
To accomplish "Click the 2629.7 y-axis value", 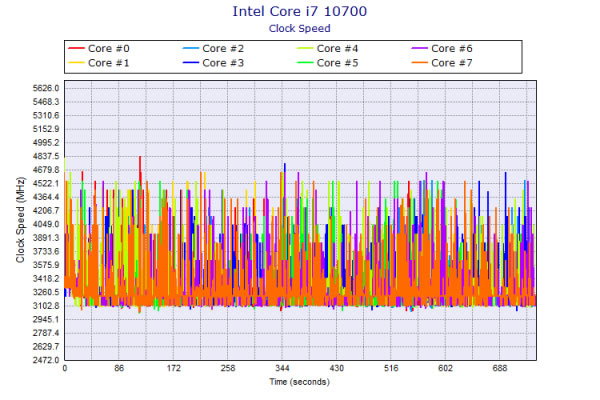I will [46, 346].
